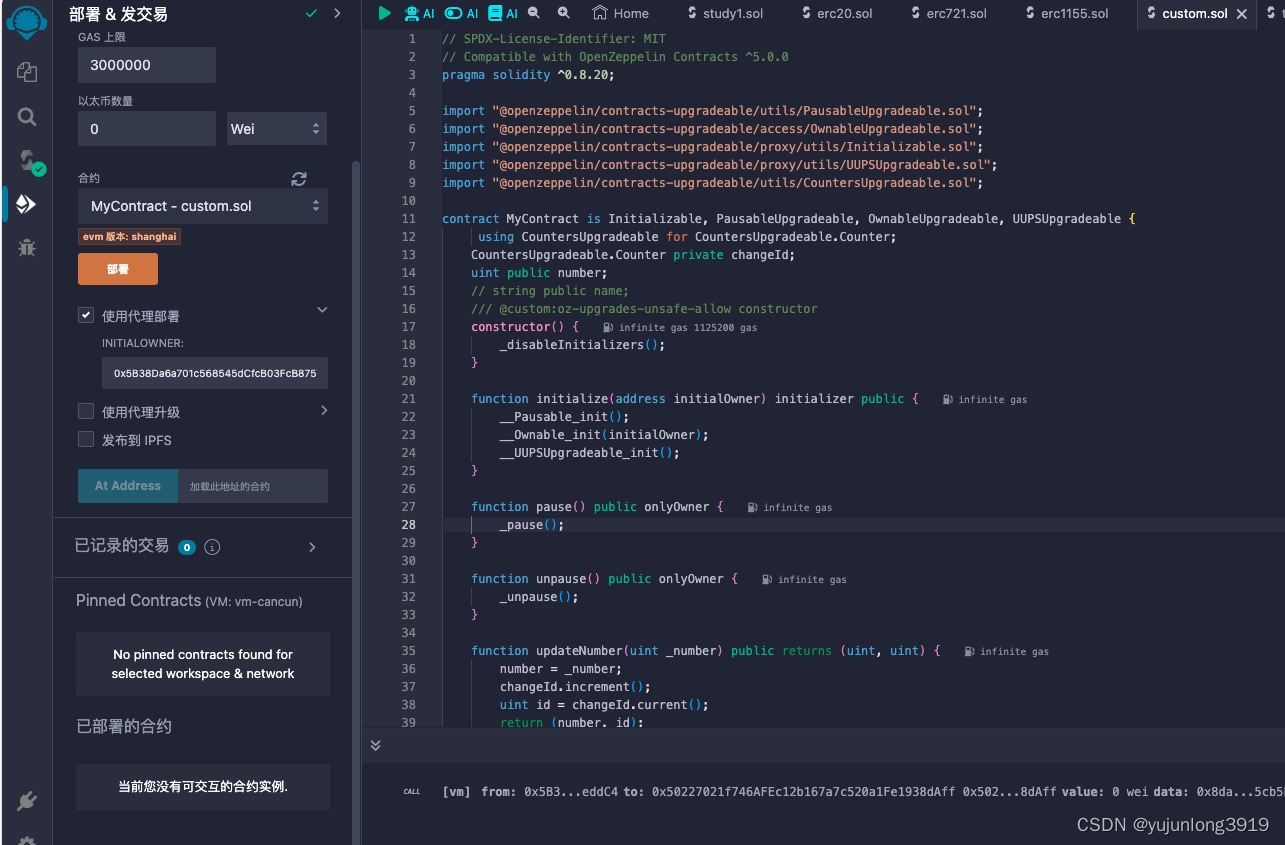Click the partially visible tab after custom.sol

[1271, 13]
